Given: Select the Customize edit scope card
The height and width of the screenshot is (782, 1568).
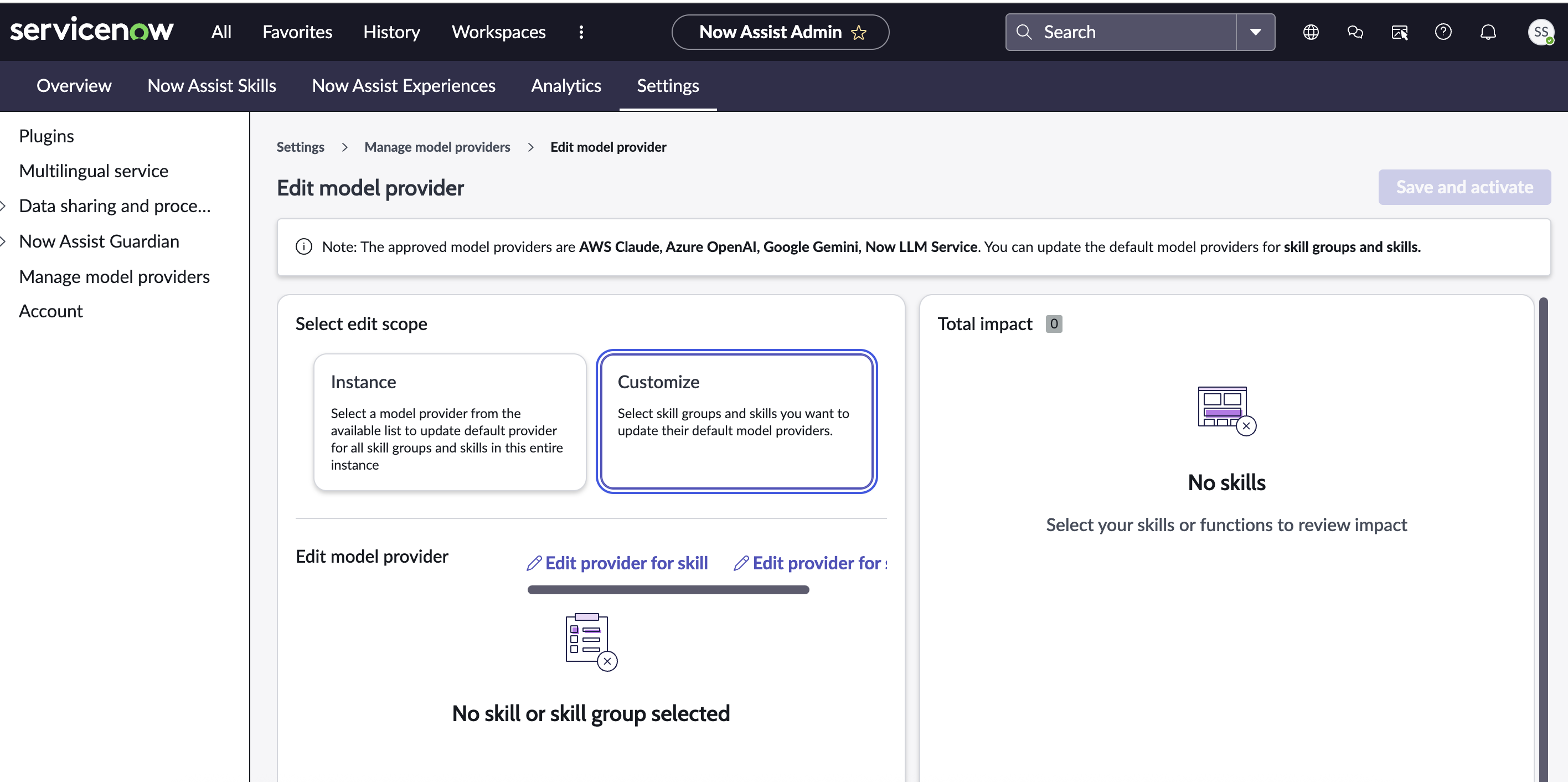Looking at the screenshot, I should point(736,421).
